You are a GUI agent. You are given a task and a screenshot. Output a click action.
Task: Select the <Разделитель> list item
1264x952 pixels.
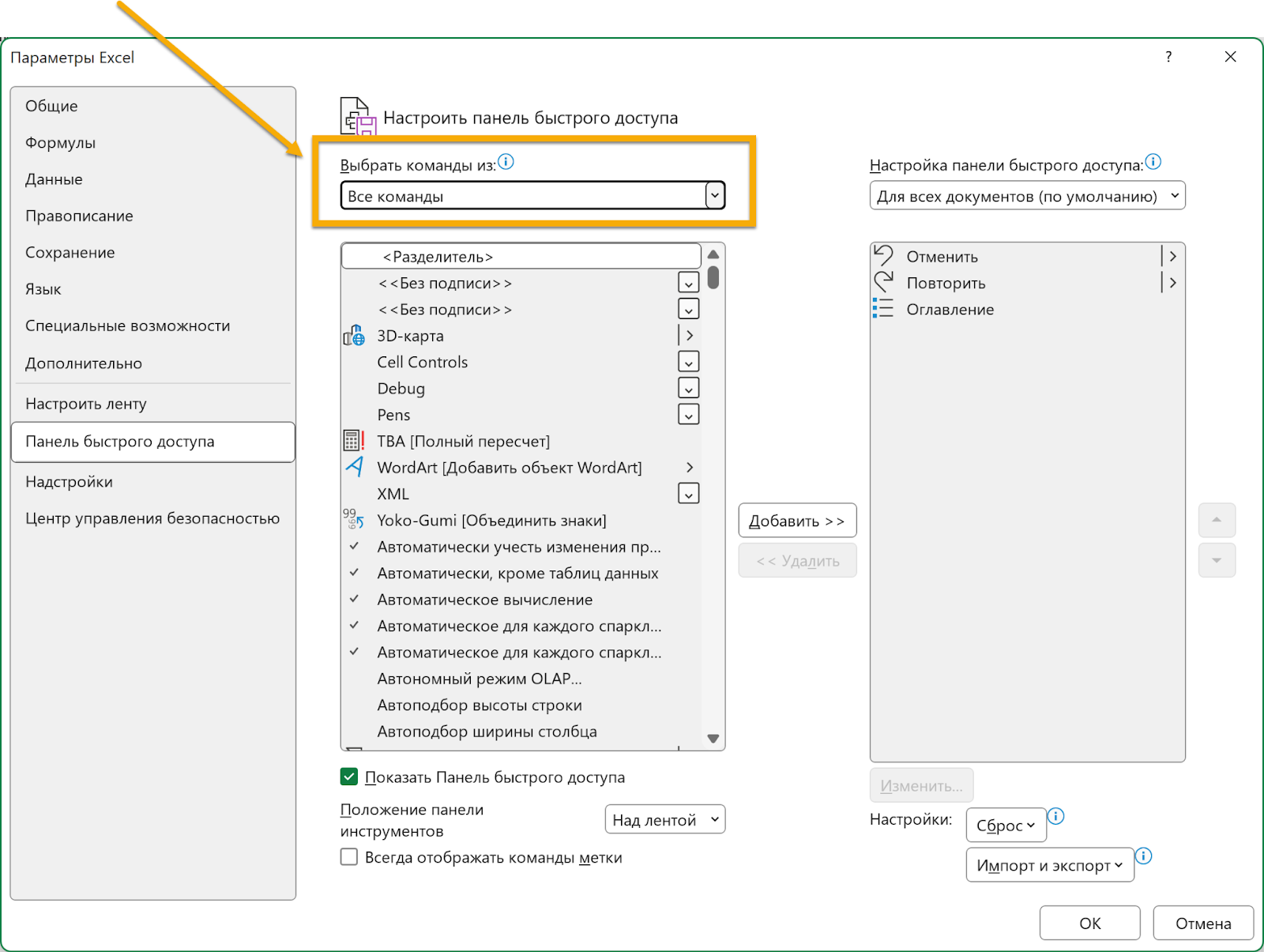tap(521, 256)
